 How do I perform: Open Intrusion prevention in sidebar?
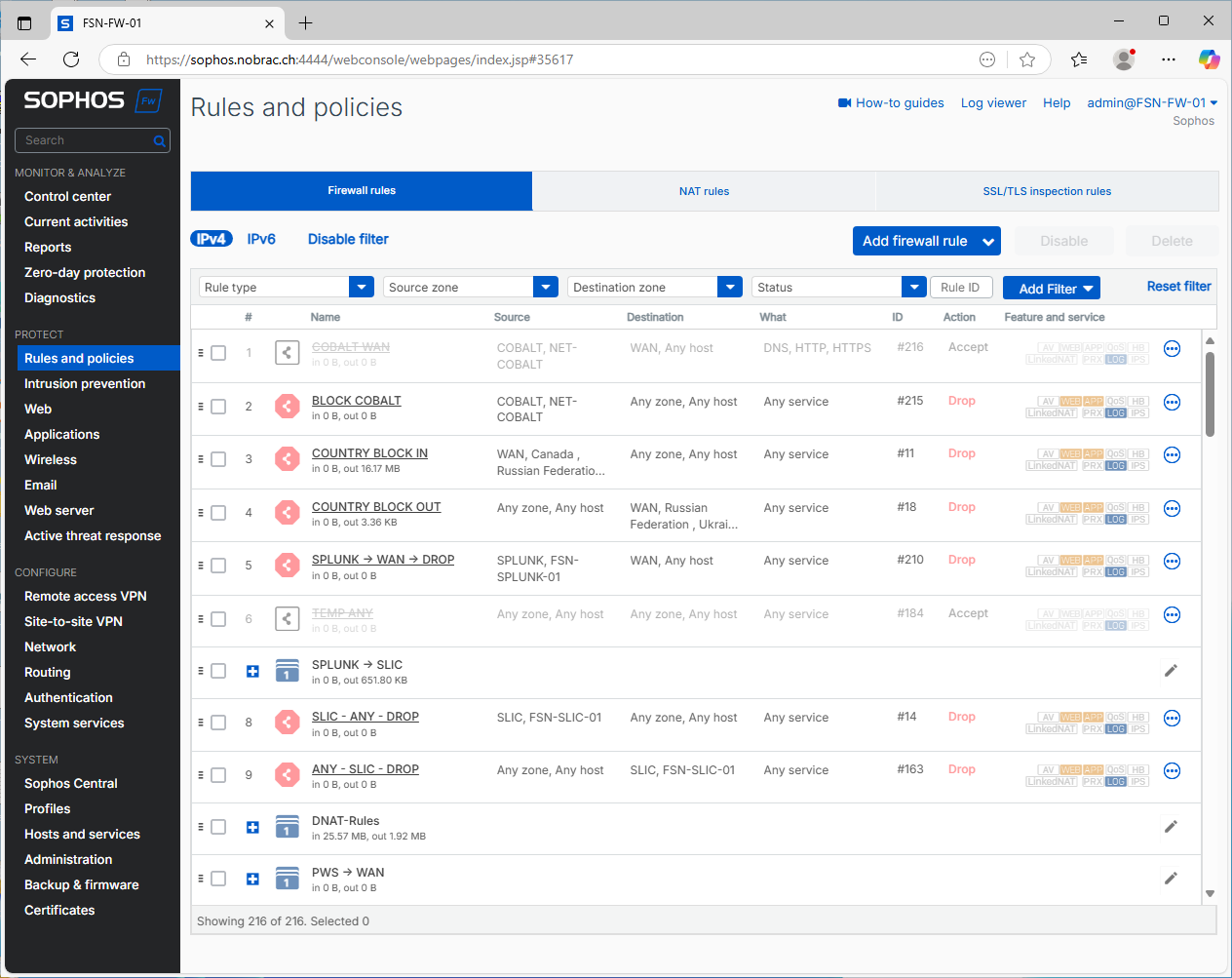(85, 383)
